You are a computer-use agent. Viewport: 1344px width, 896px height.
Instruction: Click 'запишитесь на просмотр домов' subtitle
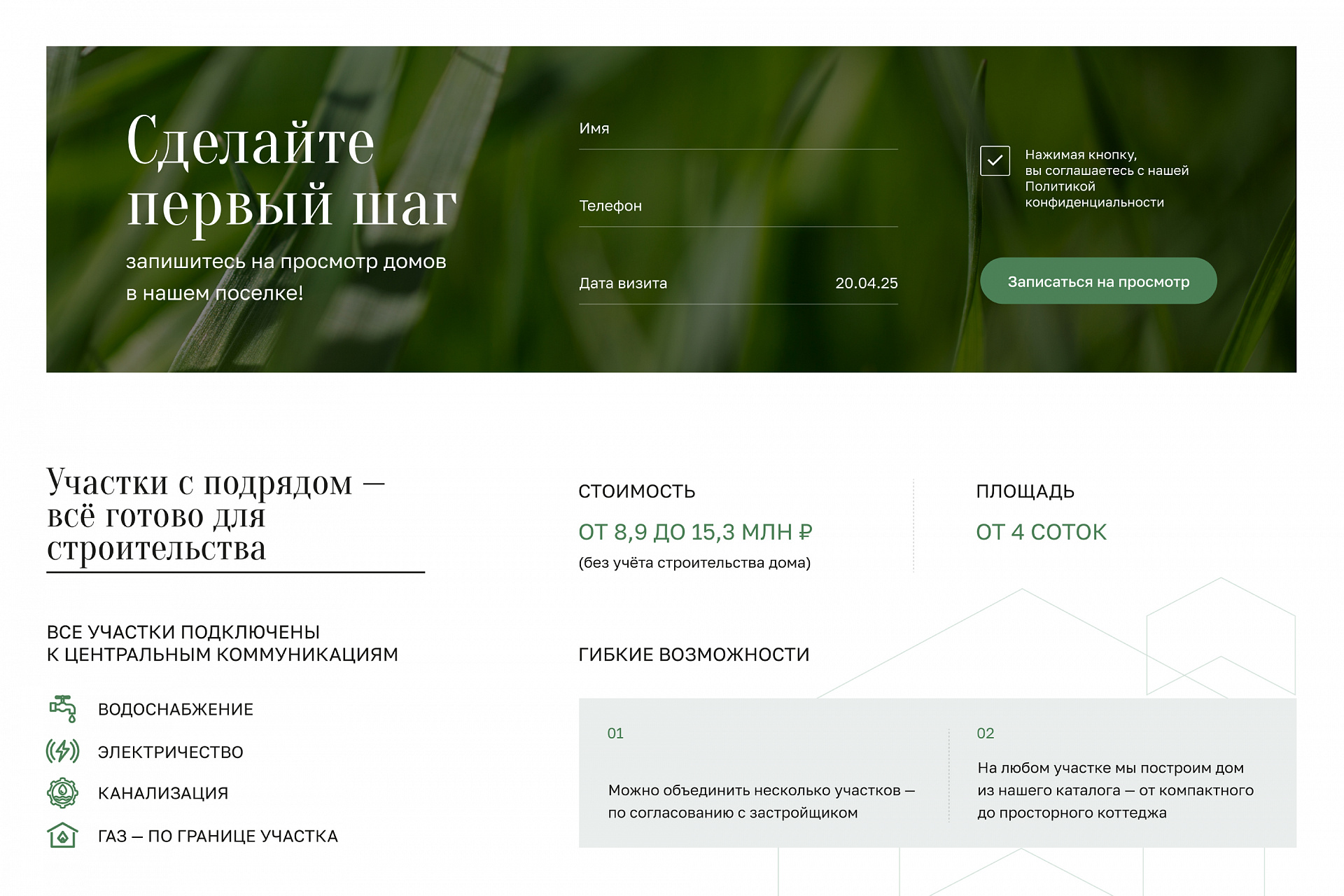point(286,262)
